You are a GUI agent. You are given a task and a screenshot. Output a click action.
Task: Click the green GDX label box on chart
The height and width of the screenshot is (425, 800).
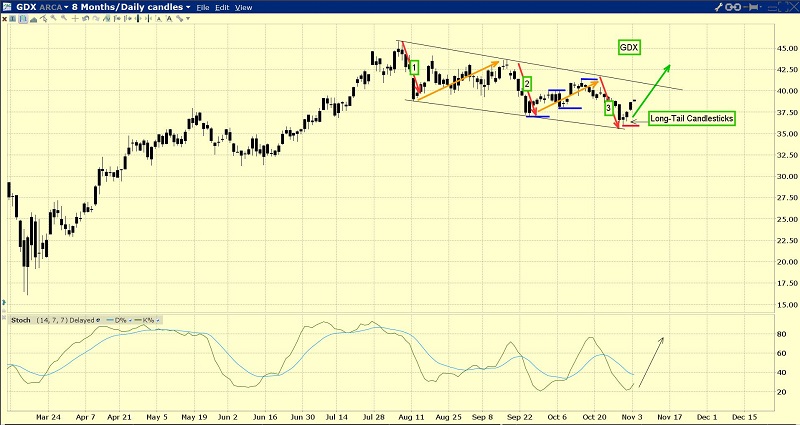tap(629, 48)
